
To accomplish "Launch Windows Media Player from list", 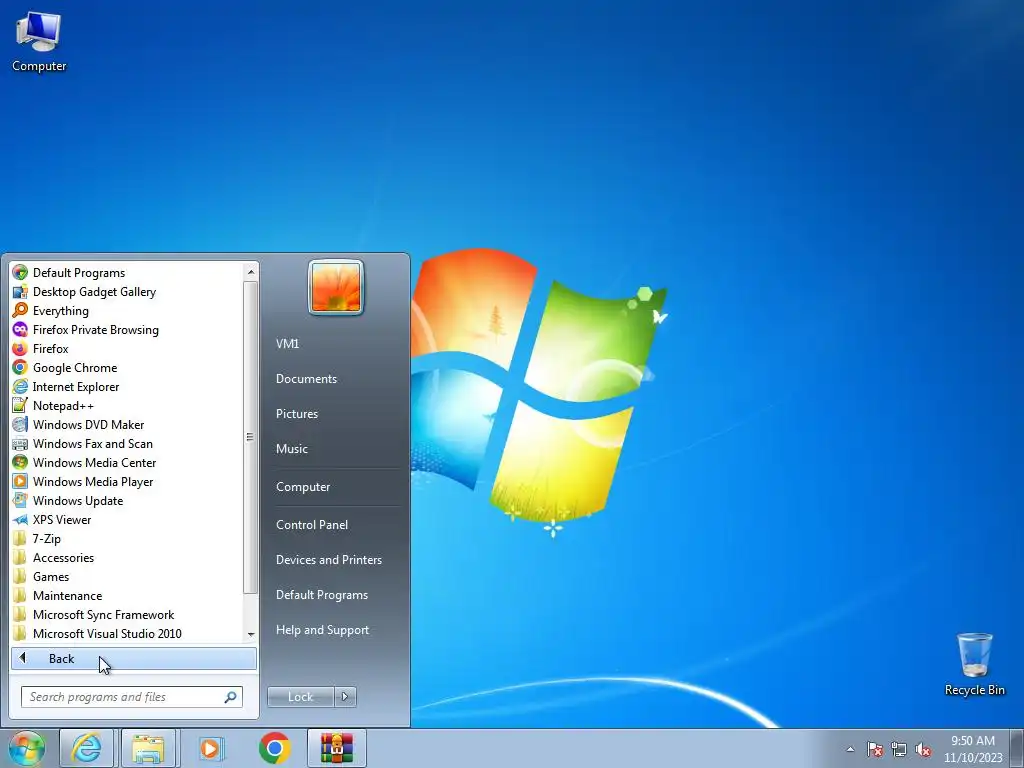I will pos(93,481).
